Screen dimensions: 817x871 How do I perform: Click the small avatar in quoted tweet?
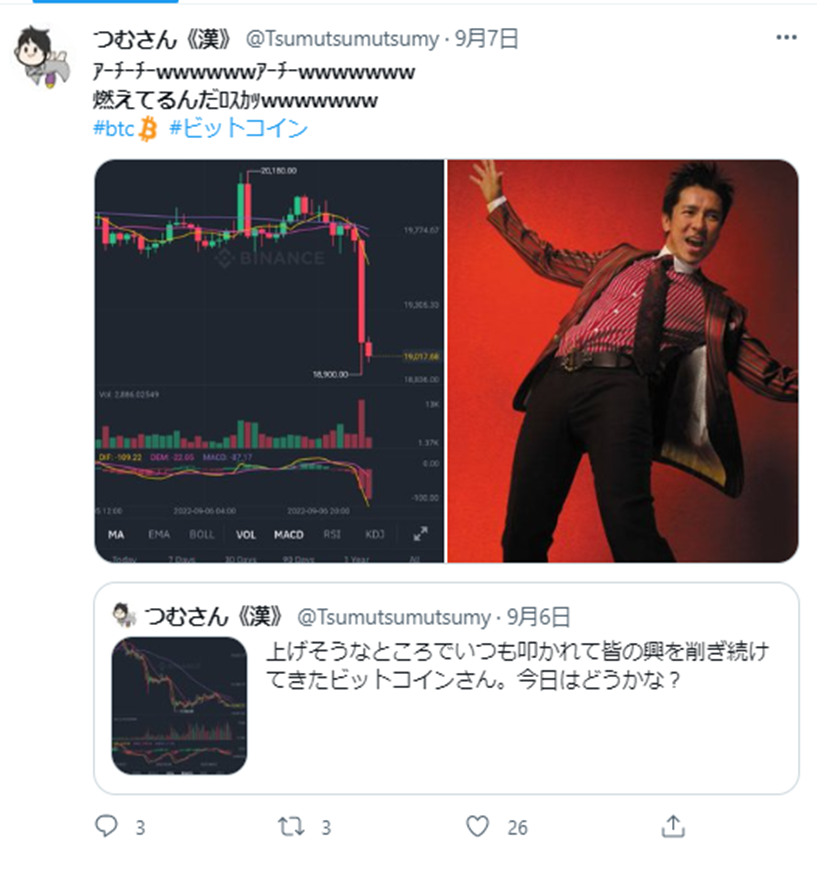coord(124,615)
